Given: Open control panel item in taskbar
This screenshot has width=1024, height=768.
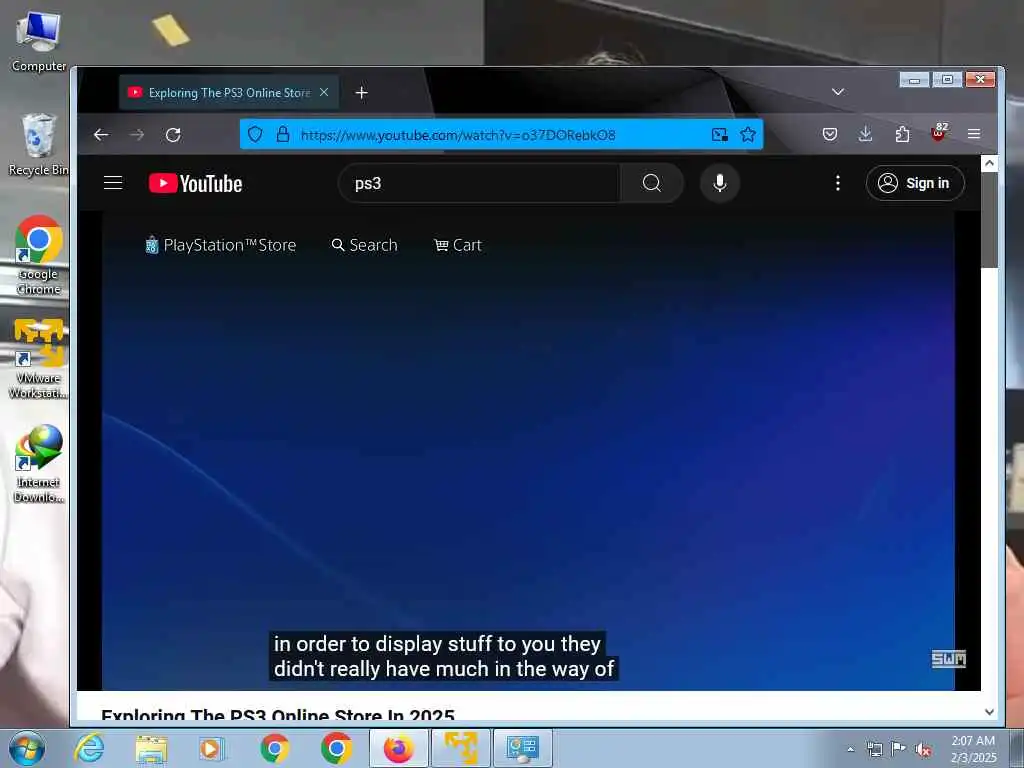Looking at the screenshot, I should [x=522, y=748].
